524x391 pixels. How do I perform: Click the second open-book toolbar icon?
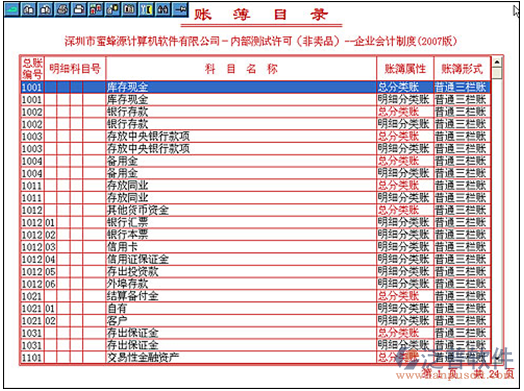coord(45,10)
